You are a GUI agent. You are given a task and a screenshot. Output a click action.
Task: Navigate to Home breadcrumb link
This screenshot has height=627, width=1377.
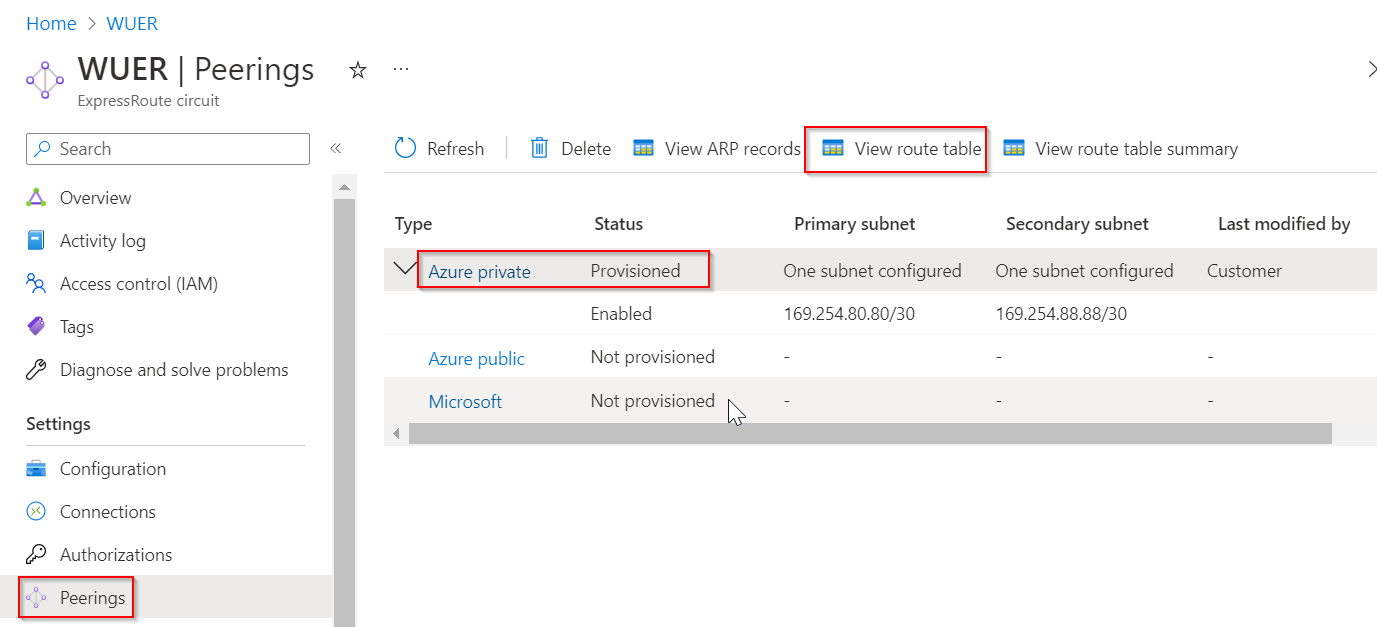coord(51,24)
